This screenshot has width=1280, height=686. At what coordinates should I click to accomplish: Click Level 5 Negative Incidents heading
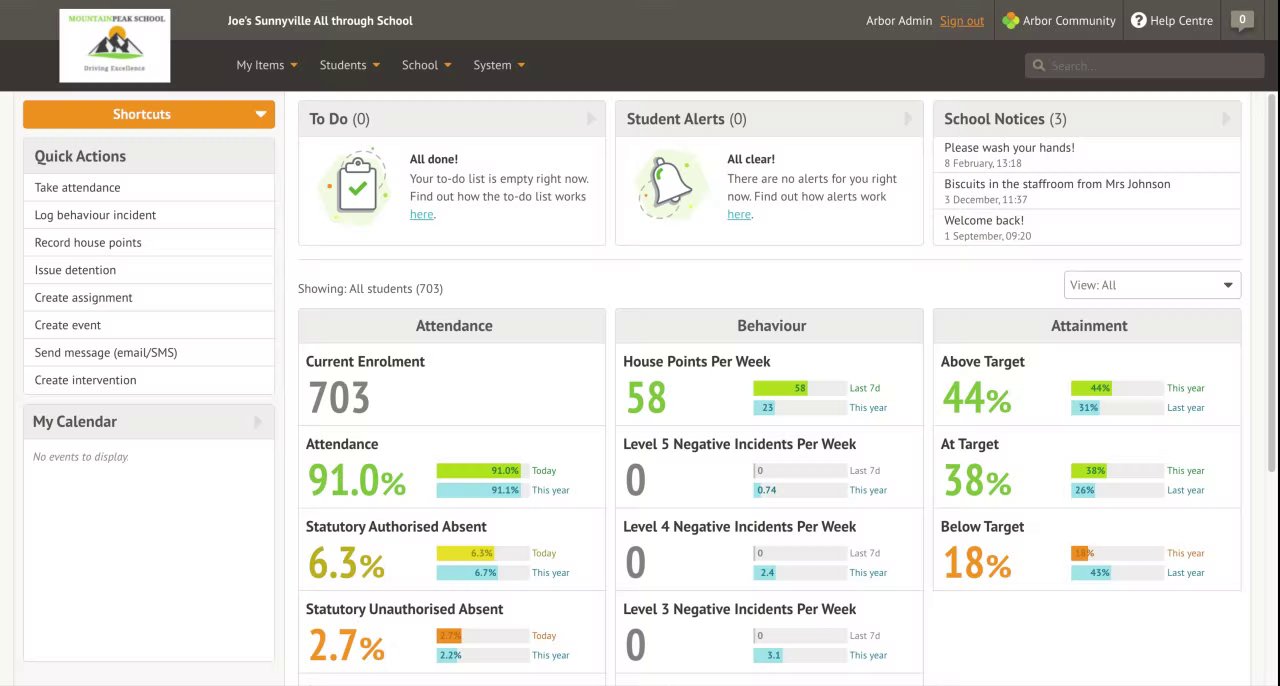[739, 444]
